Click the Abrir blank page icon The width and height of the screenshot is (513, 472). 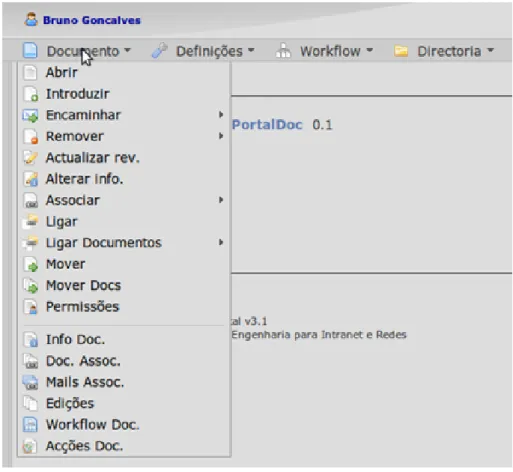pos(30,72)
